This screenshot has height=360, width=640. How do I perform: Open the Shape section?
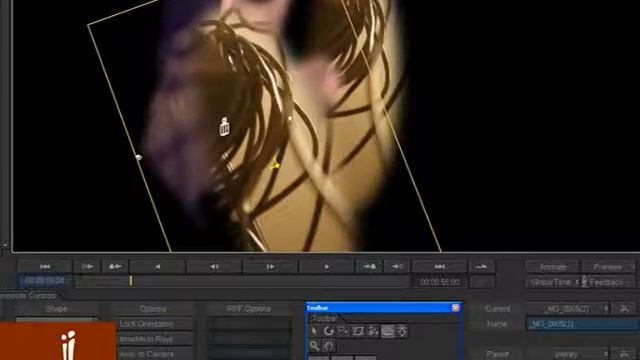click(x=57, y=309)
